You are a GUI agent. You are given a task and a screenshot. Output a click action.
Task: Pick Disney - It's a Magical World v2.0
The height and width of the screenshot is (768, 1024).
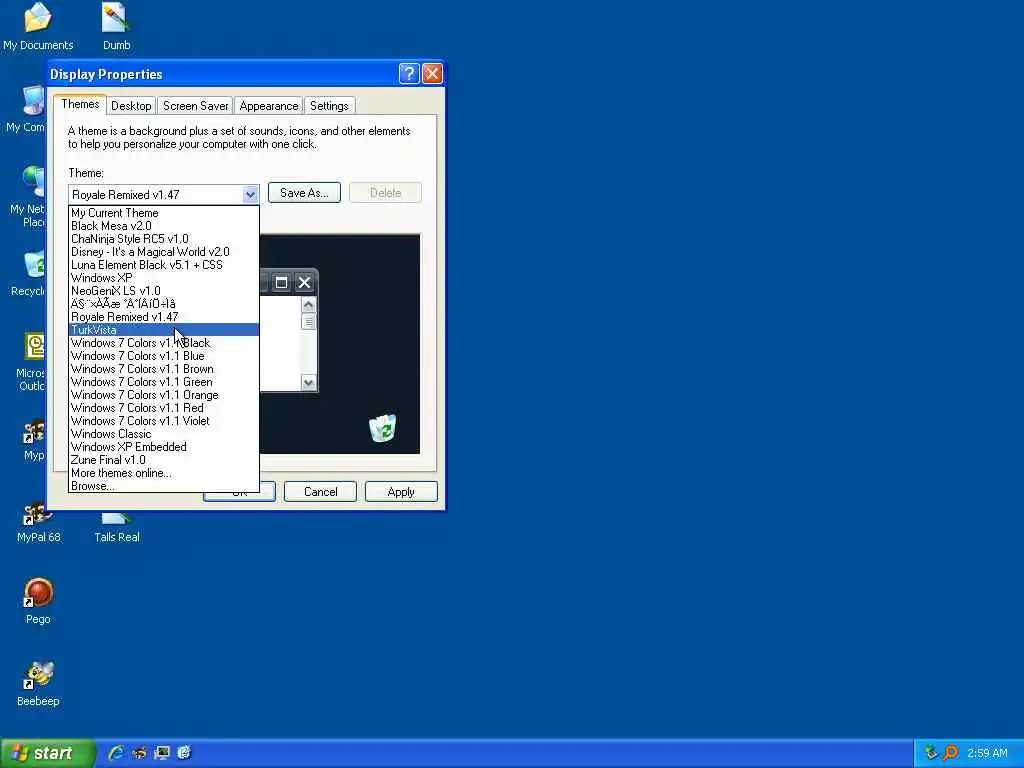click(x=163, y=252)
